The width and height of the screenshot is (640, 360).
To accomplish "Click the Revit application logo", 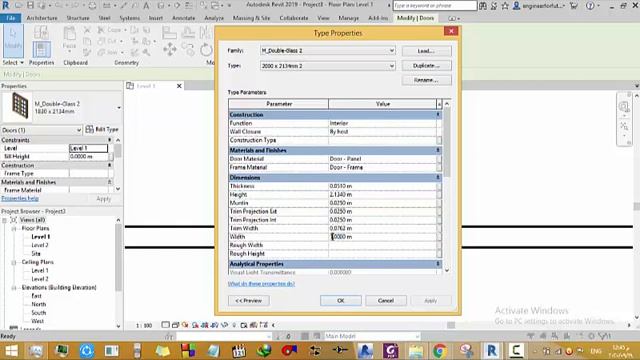I will coord(6,6).
